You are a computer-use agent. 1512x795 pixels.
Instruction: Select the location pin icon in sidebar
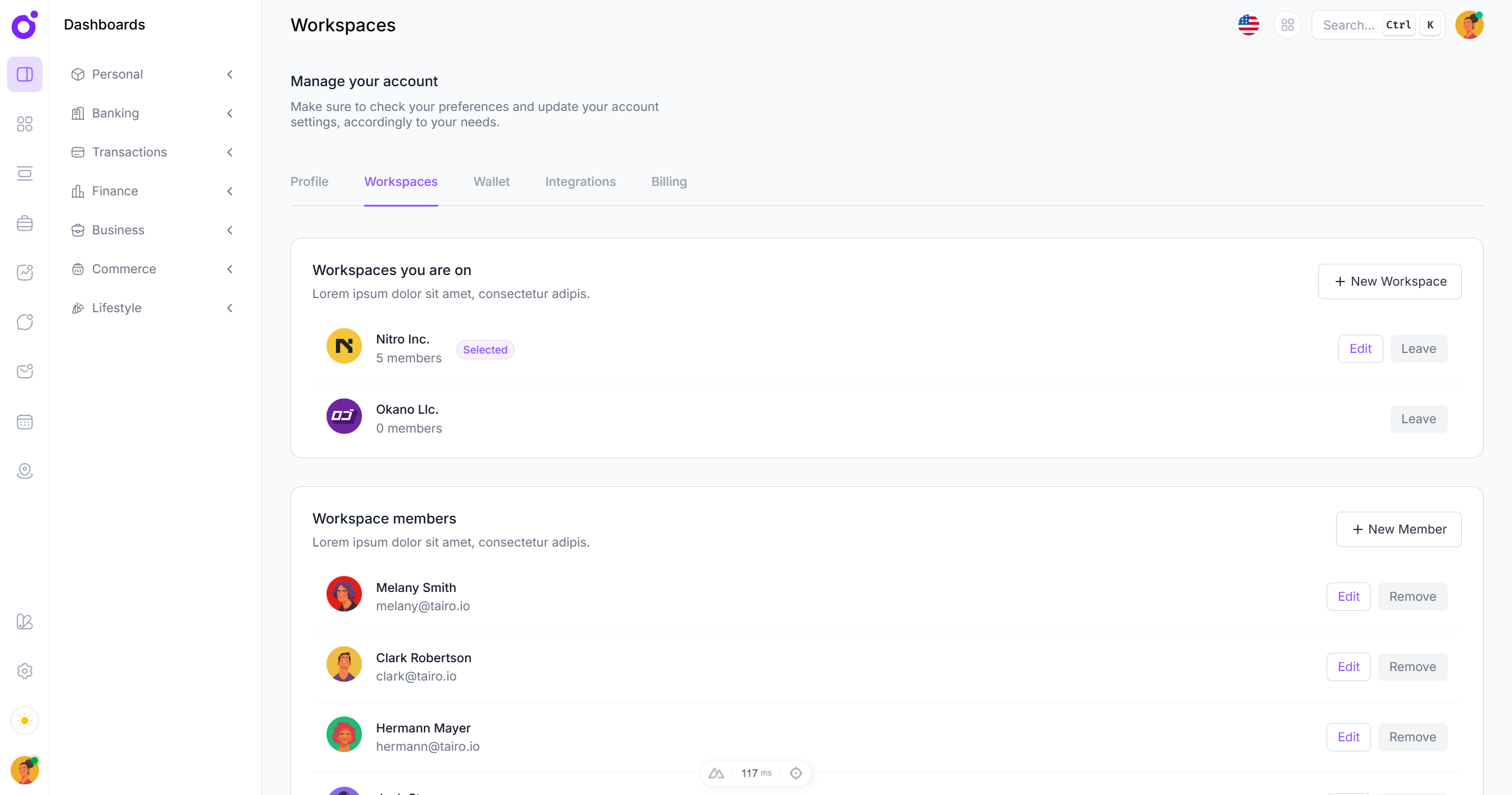25,471
